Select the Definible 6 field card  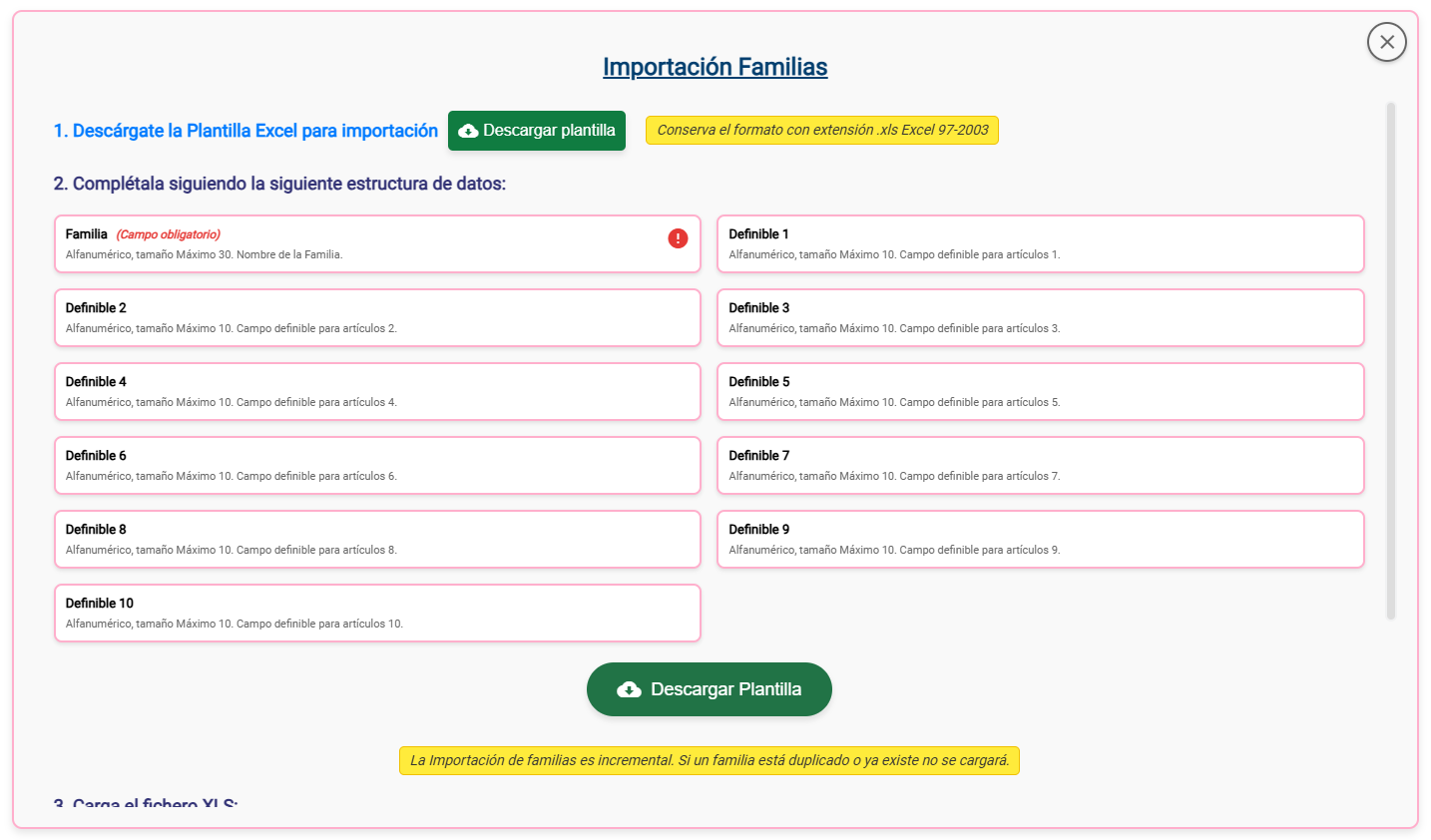[x=377, y=465]
